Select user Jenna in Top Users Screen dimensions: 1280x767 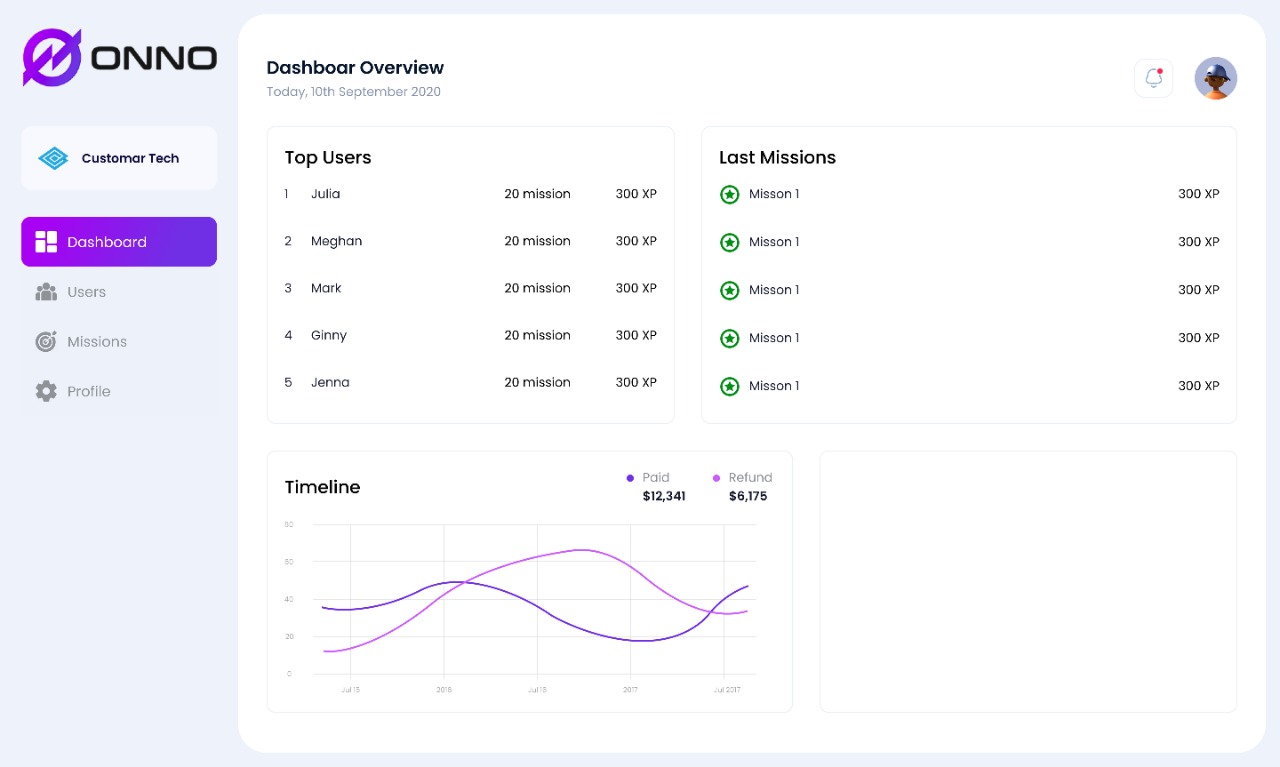[x=330, y=382]
